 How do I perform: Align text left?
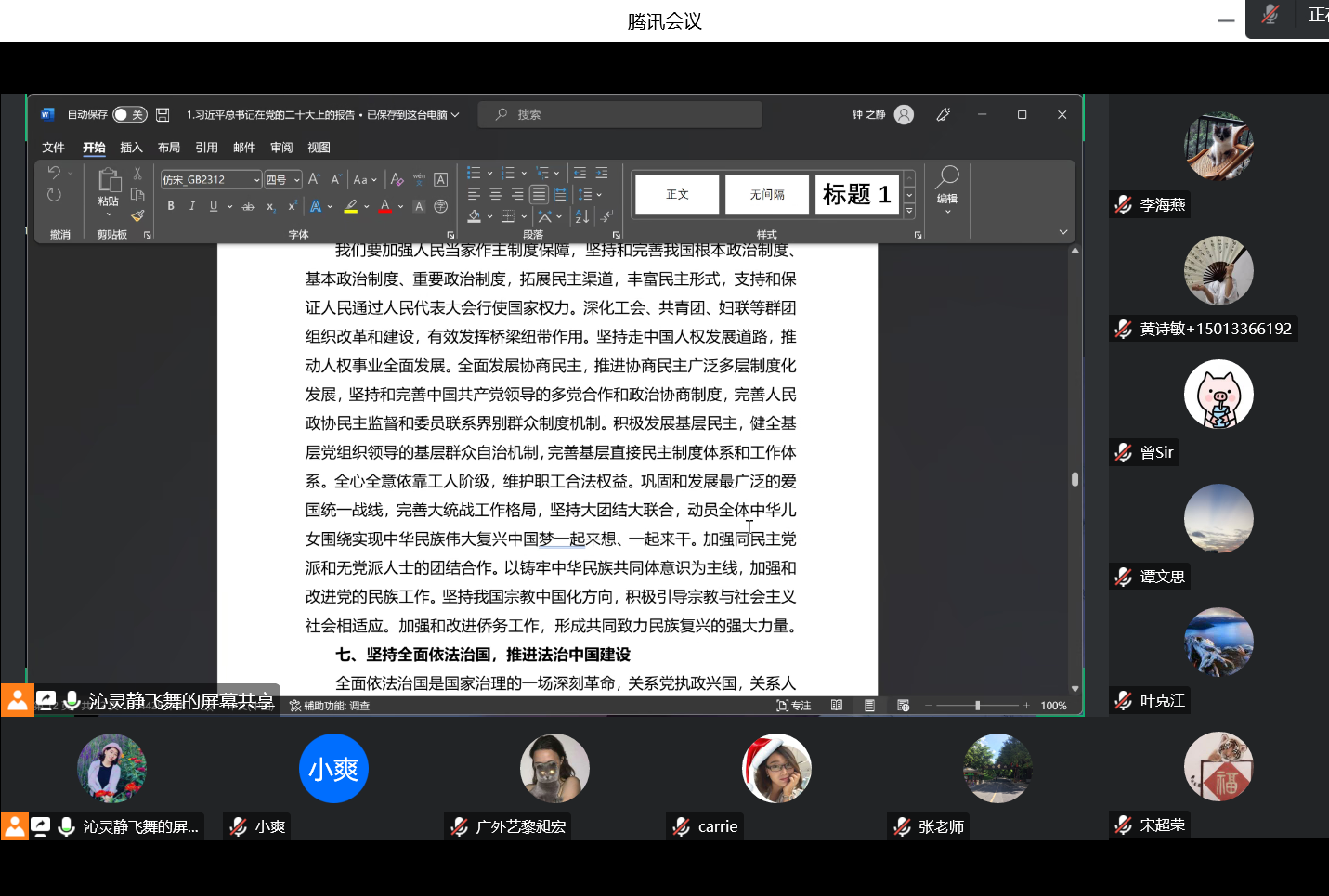point(474,195)
